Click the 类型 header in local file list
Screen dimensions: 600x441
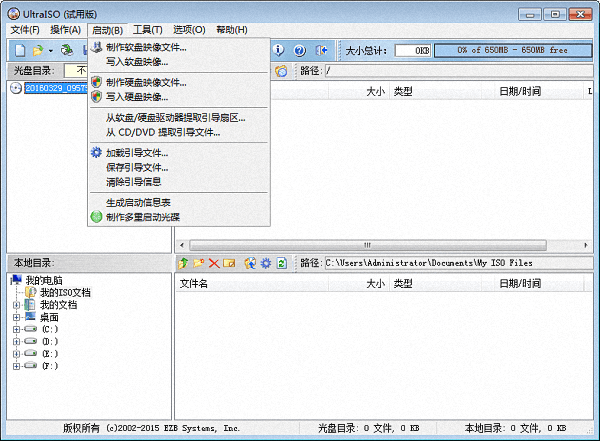pyautogui.click(x=435, y=284)
